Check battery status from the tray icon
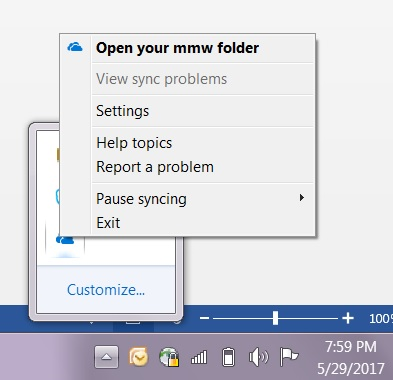 coord(228,357)
